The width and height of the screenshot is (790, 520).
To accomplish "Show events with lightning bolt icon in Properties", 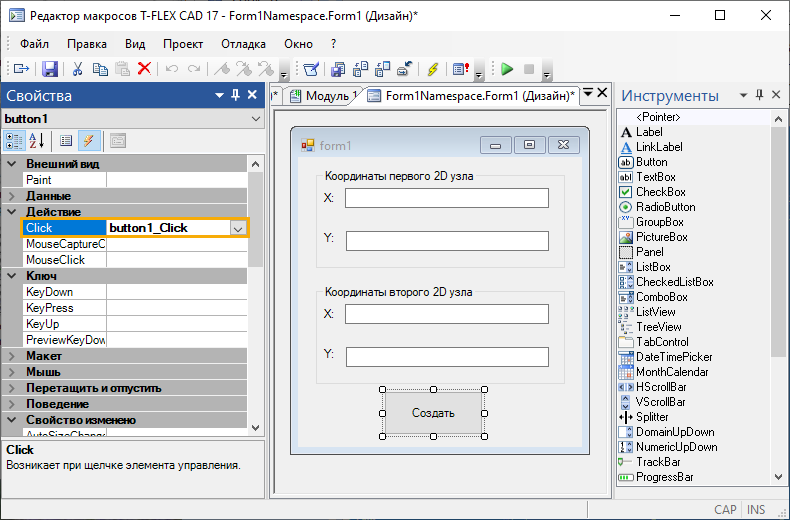I will pyautogui.click(x=88, y=141).
